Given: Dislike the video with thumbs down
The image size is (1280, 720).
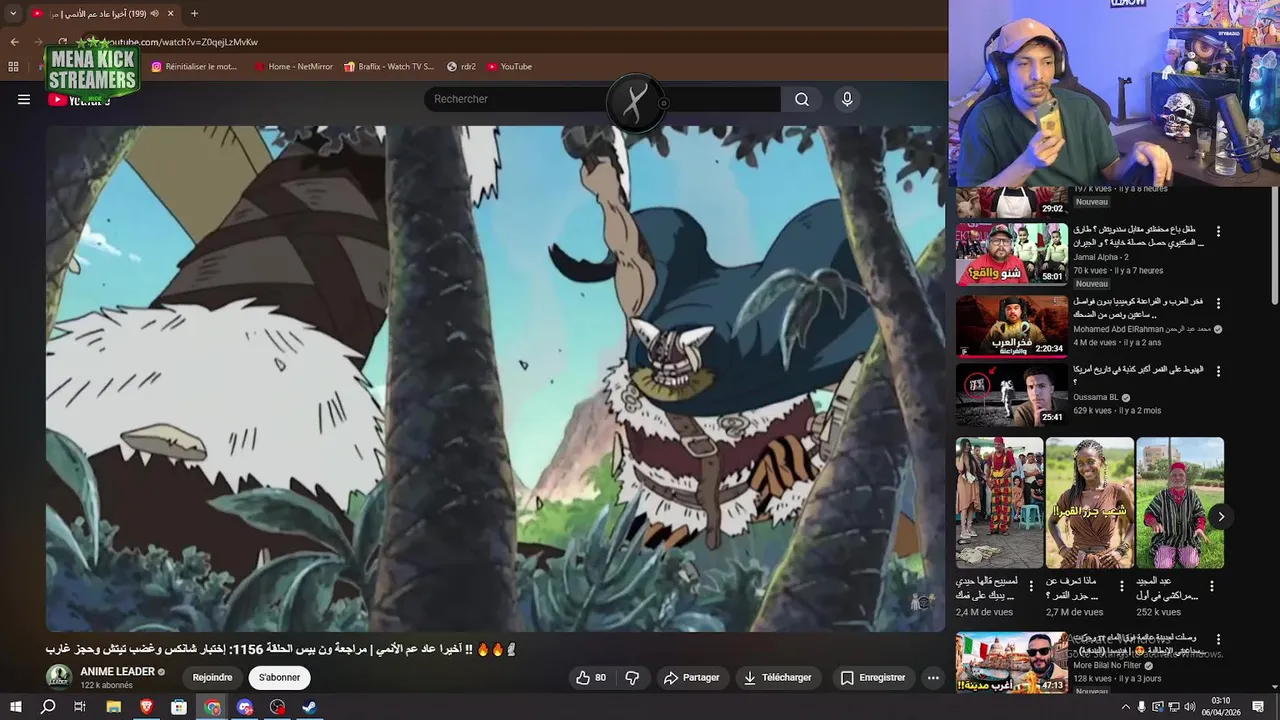Looking at the screenshot, I should click(632, 677).
